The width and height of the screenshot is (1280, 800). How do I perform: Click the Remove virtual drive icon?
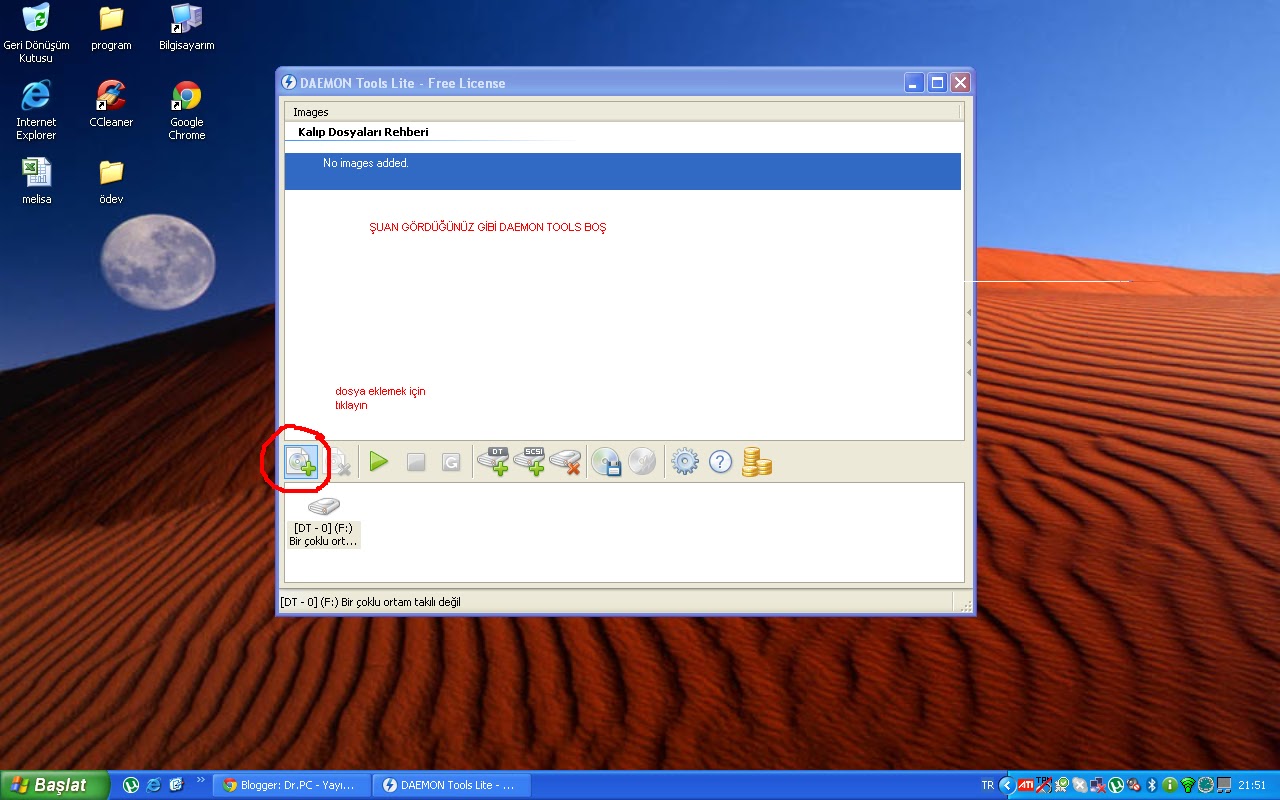pyautogui.click(x=565, y=461)
